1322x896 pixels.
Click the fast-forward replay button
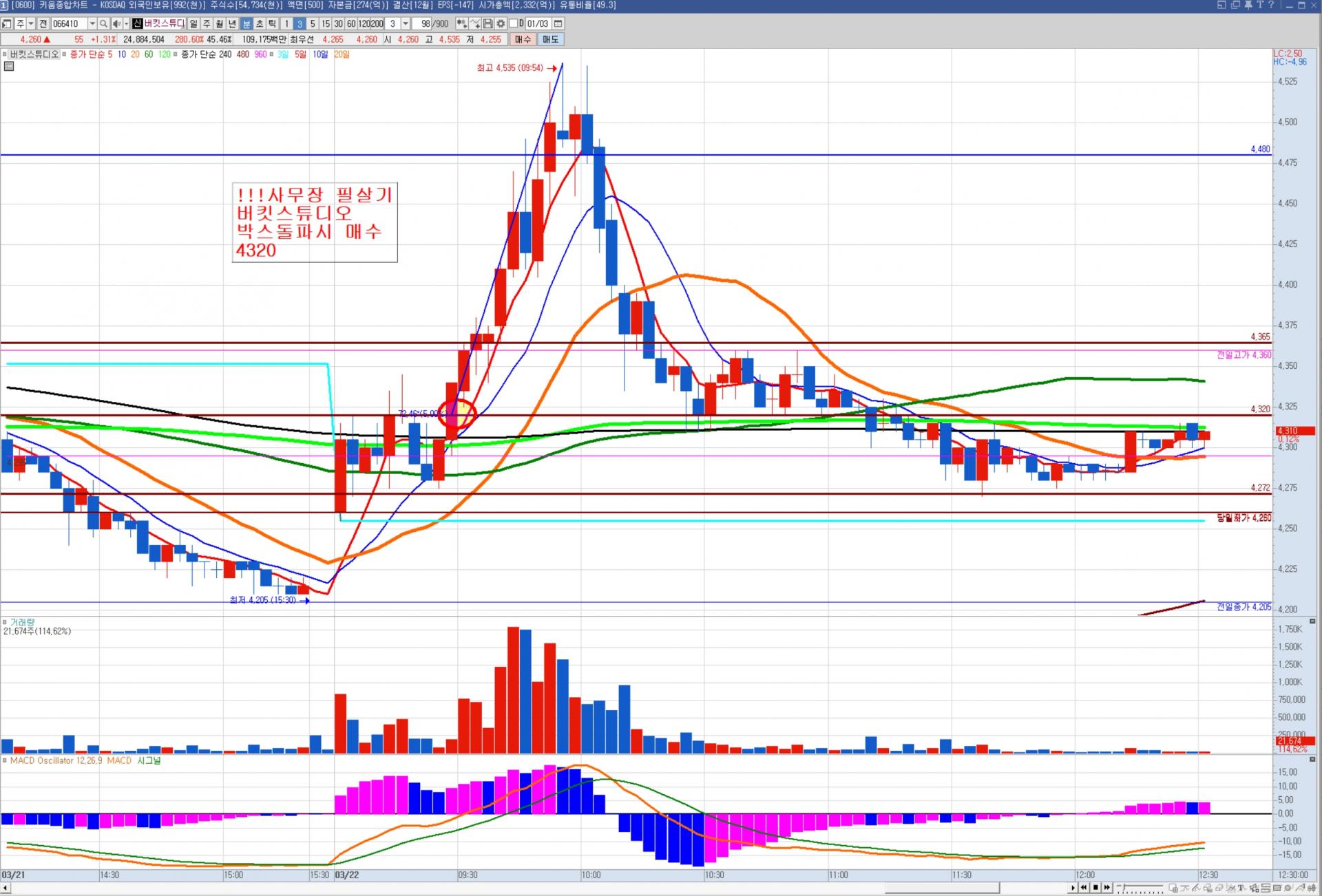(1107, 888)
